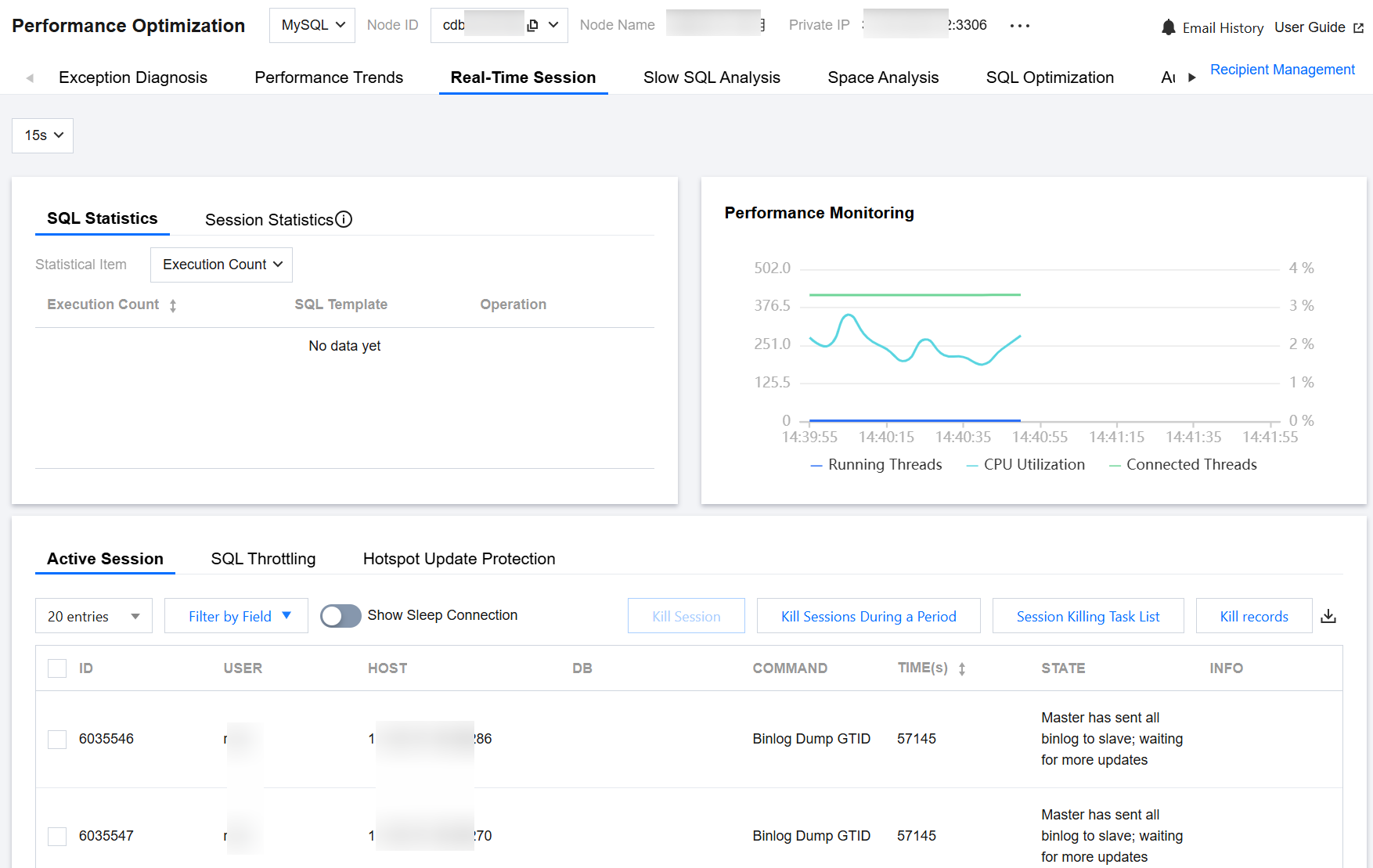
Task: Expand the 15s refresh interval dropdown
Action: point(43,135)
